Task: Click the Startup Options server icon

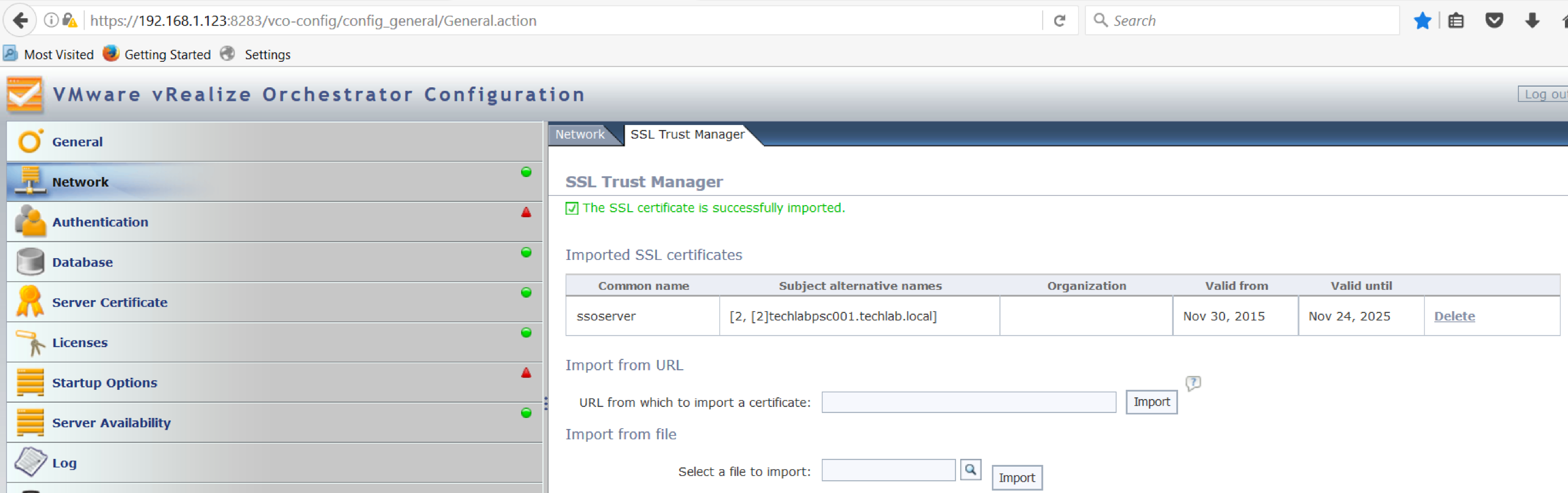Action: 30,382
